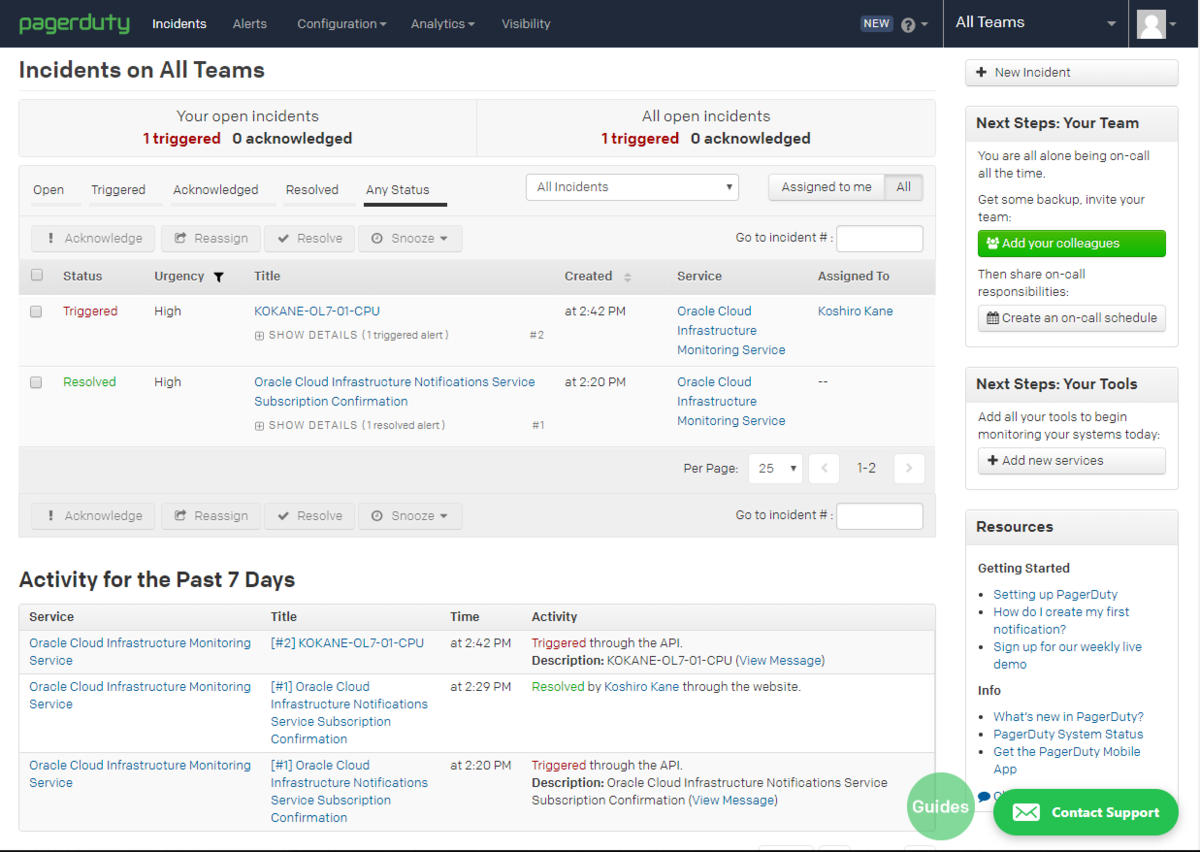Viewport: 1200px width, 852px height.
Task: Go to next page arrow
Action: 909,468
